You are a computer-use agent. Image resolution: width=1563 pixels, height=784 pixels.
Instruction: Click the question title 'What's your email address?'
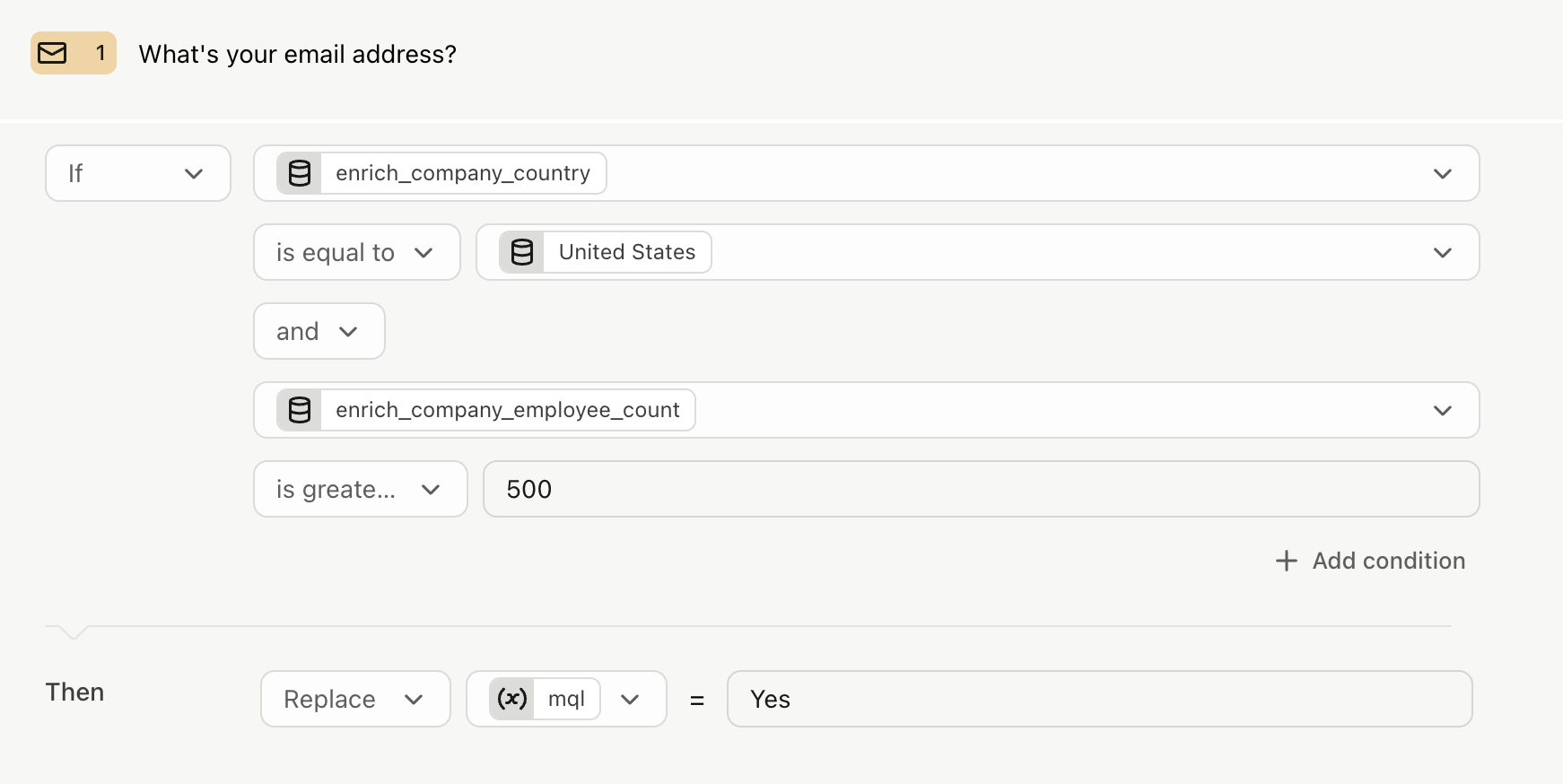298,54
